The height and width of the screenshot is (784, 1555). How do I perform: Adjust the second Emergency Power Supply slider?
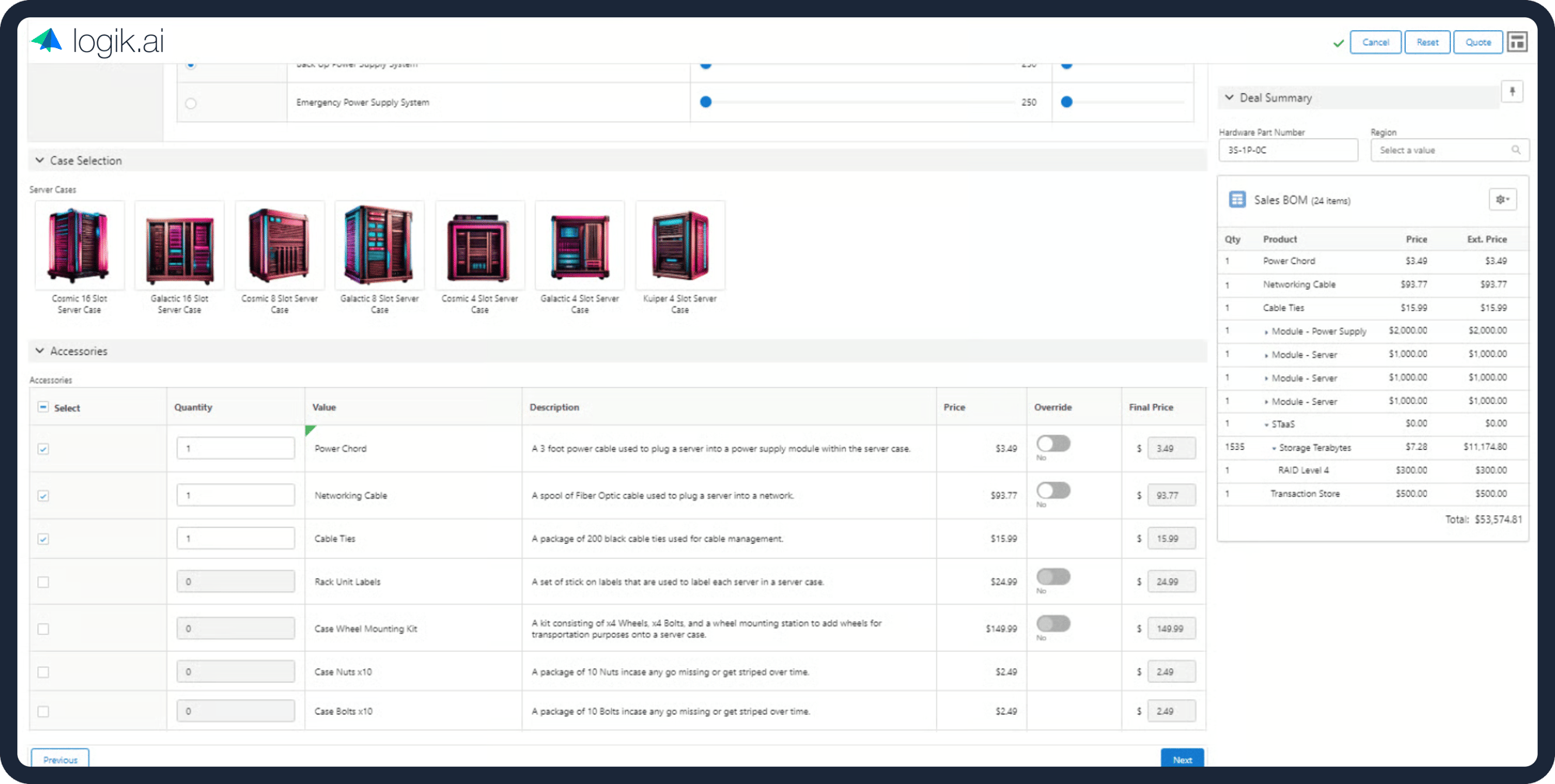tap(1067, 102)
